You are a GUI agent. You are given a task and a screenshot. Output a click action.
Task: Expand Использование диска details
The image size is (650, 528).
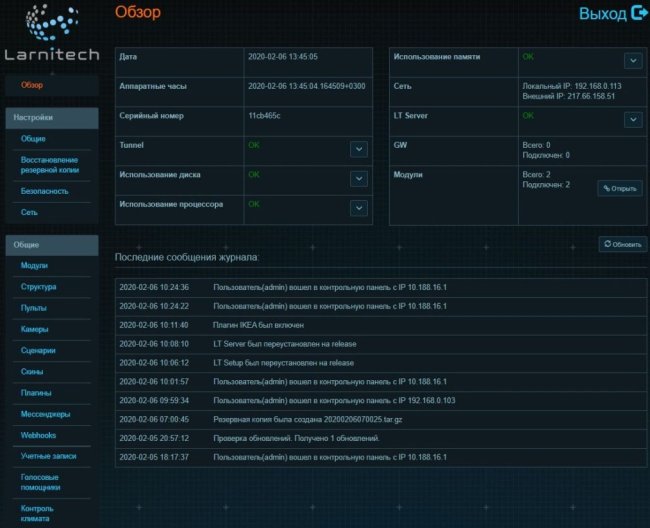tap(359, 178)
